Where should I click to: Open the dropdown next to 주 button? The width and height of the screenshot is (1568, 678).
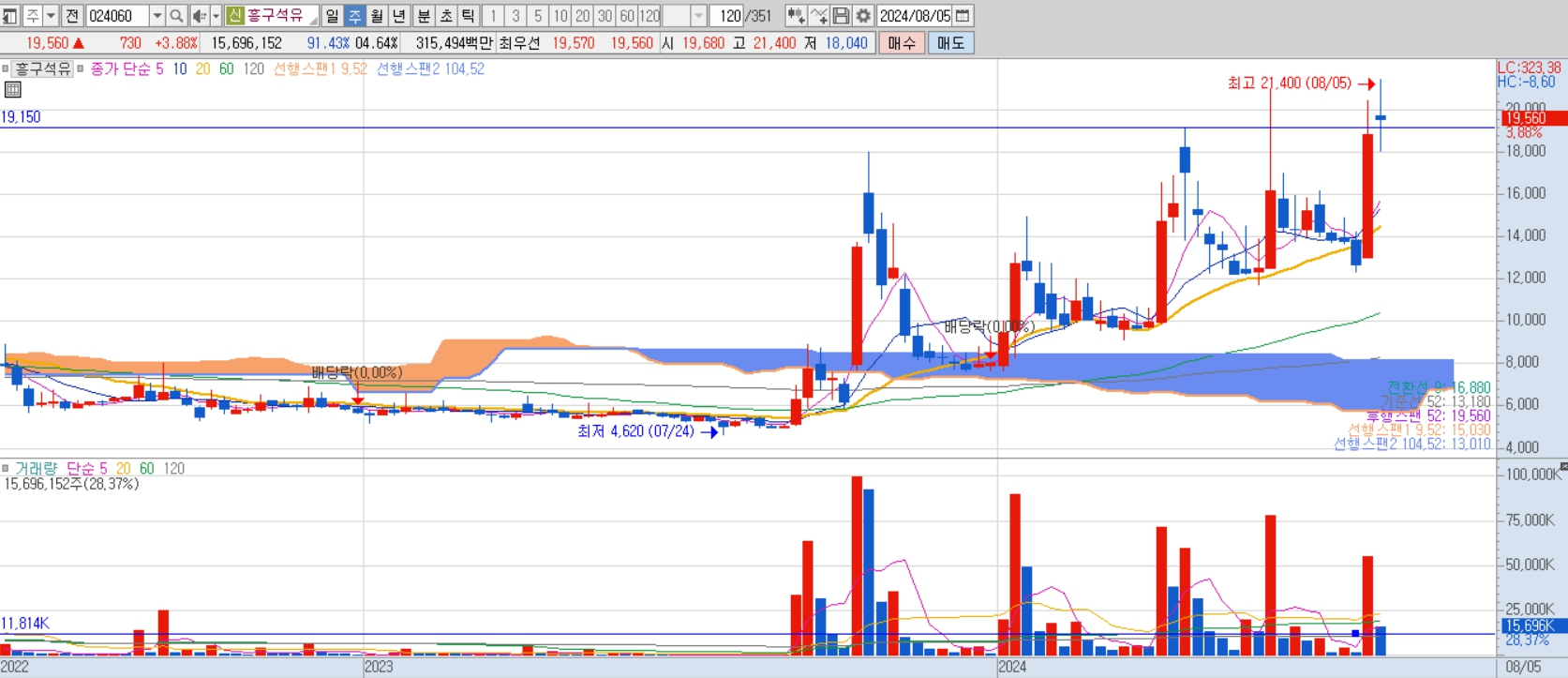coord(51,16)
